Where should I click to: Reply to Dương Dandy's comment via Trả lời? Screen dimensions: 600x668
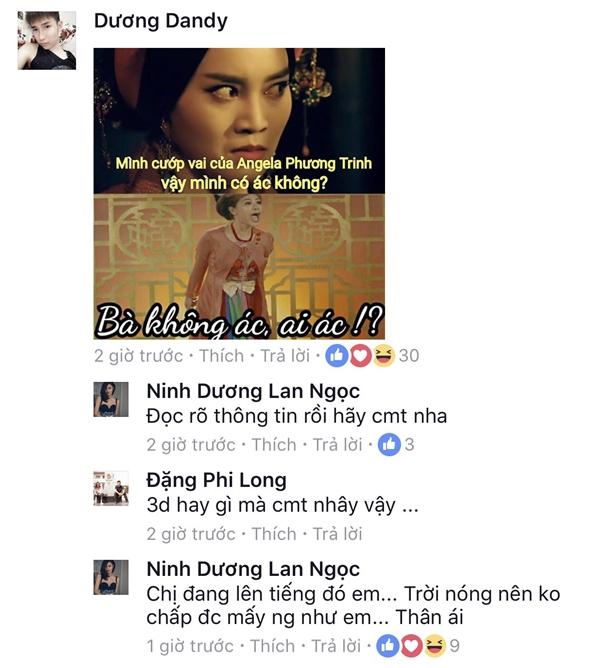(285, 356)
